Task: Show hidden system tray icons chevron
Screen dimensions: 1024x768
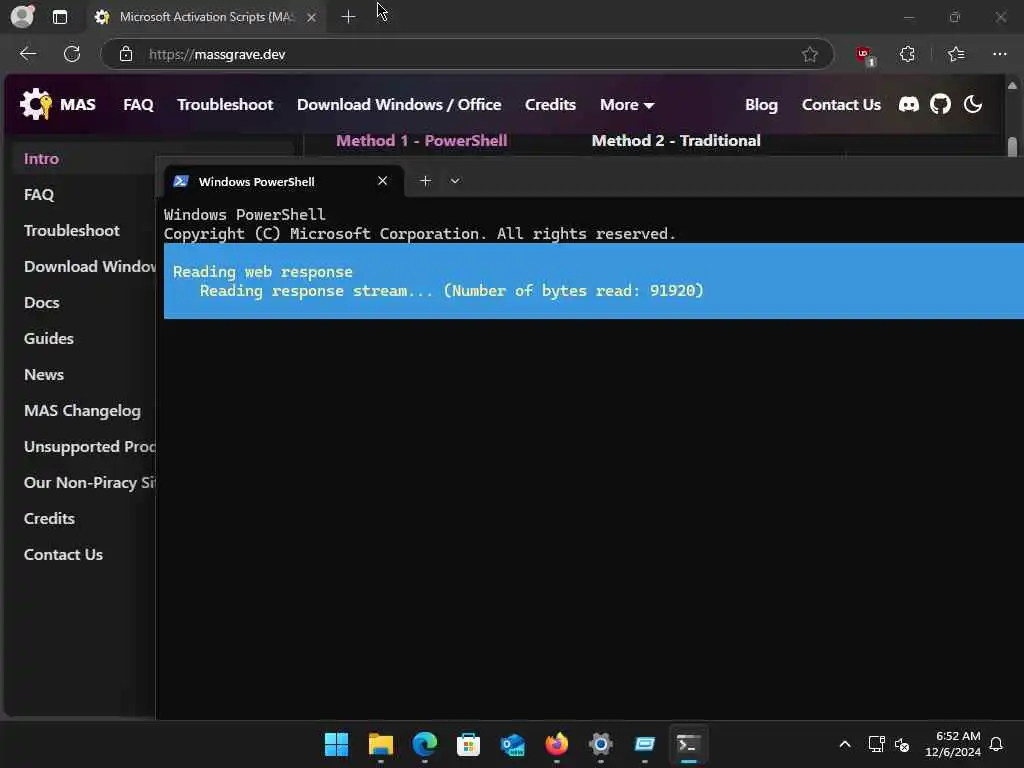Action: (x=844, y=744)
